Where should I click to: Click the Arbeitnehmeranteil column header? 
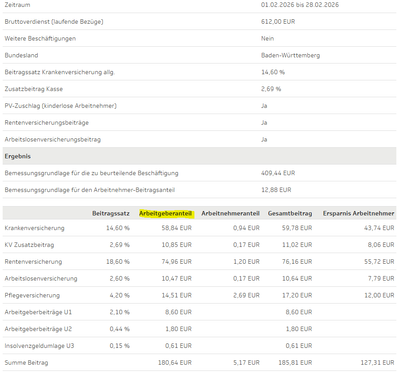pyautogui.click(x=230, y=214)
